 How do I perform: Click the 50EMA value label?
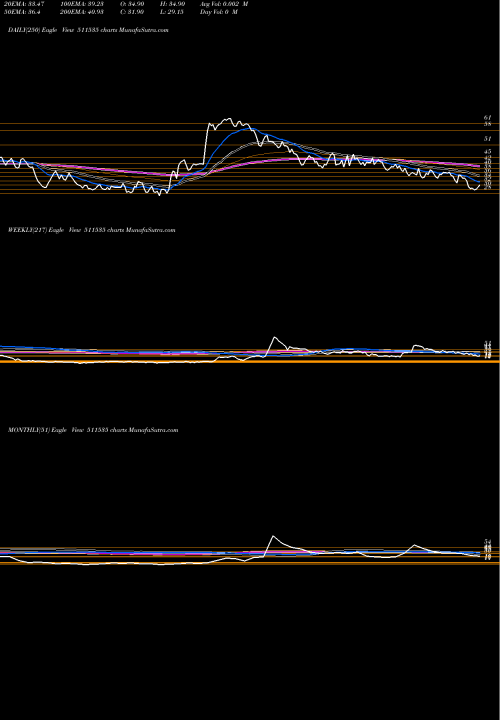pyautogui.click(x=22, y=12)
